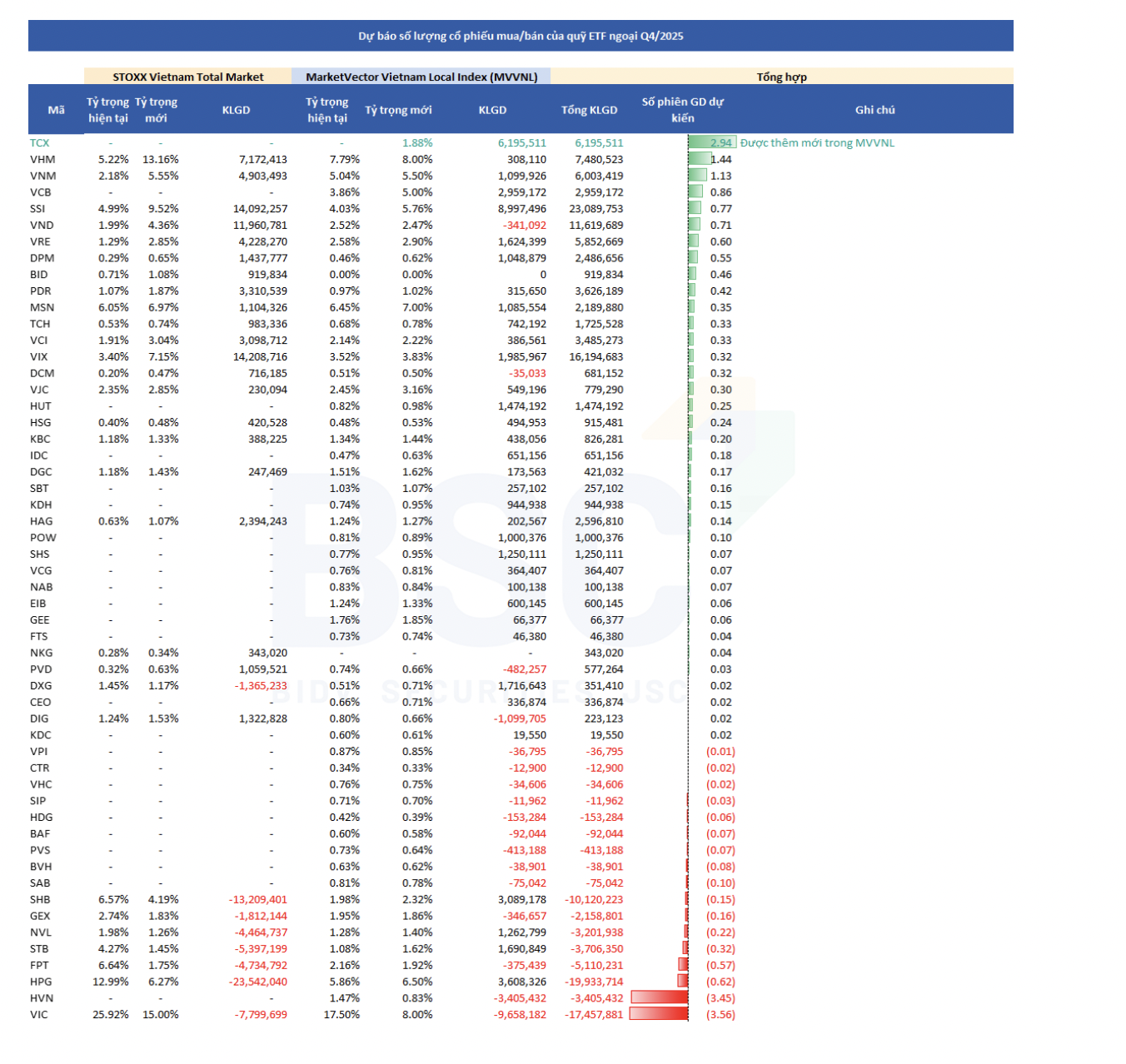Click the red data bar in VIC row
The height and width of the screenshot is (1064, 1126).
click(659, 1014)
